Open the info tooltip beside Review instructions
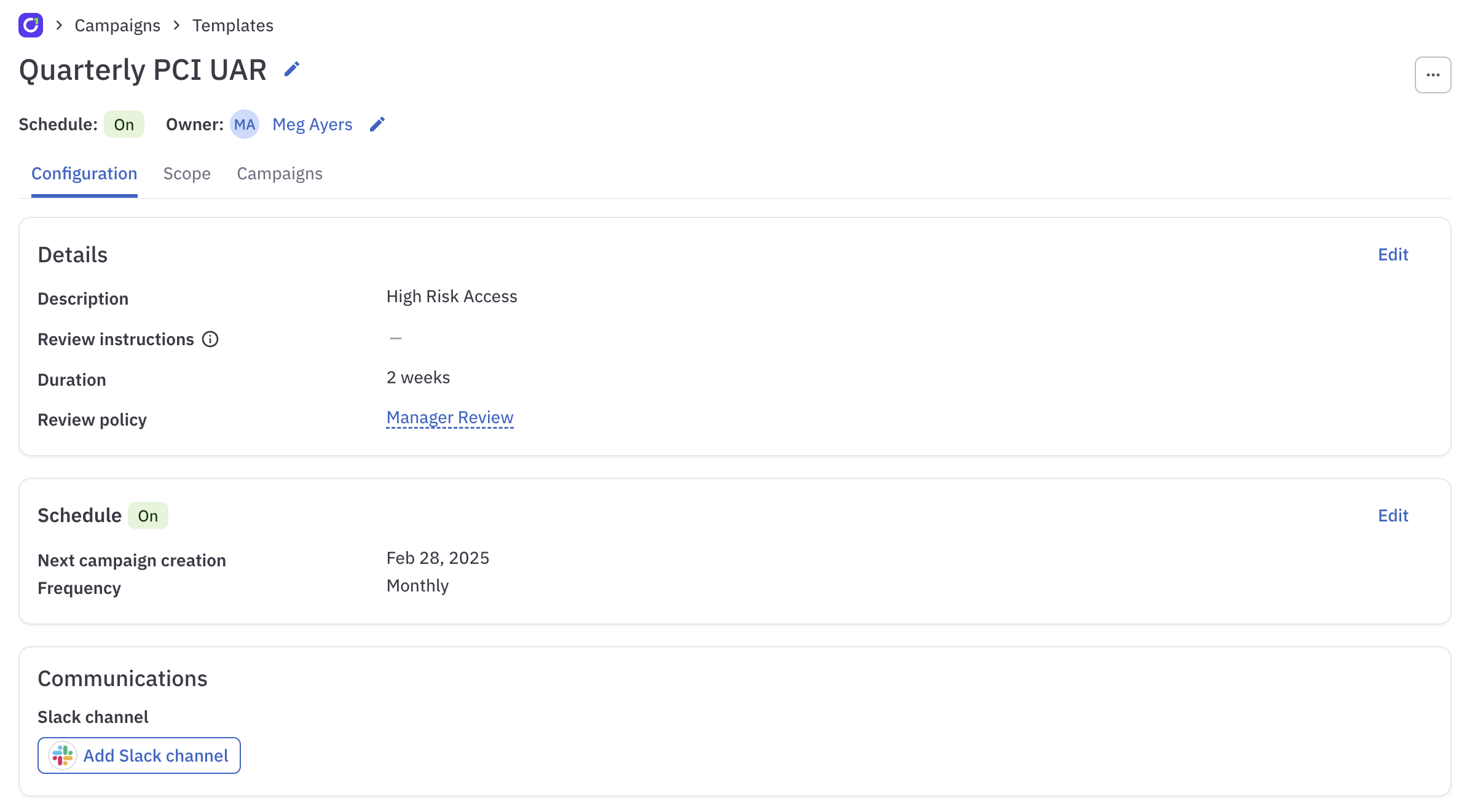The image size is (1475, 812). (x=210, y=338)
